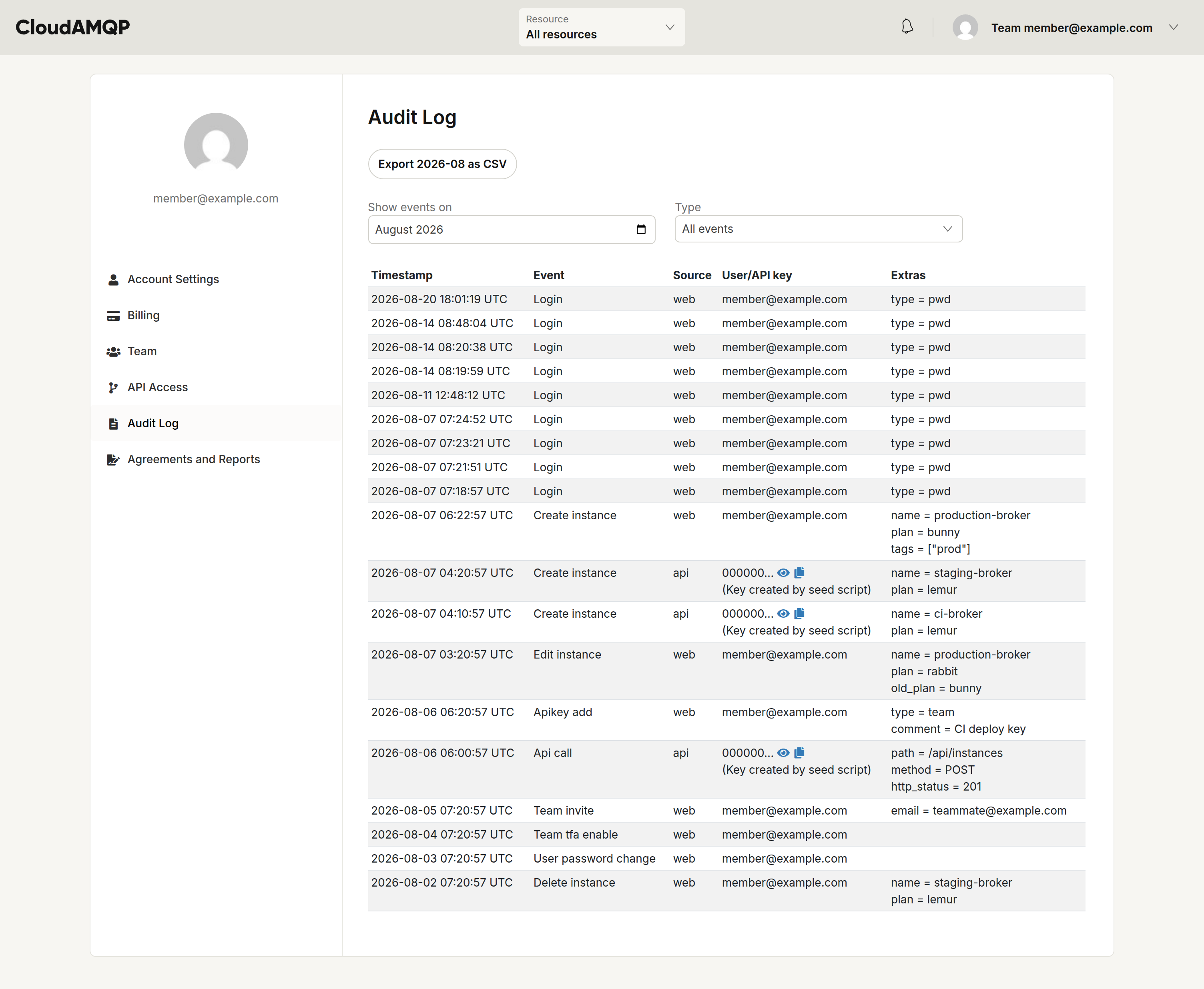
Task: Expand the Team member@example.com account menu
Action: [1066, 27]
